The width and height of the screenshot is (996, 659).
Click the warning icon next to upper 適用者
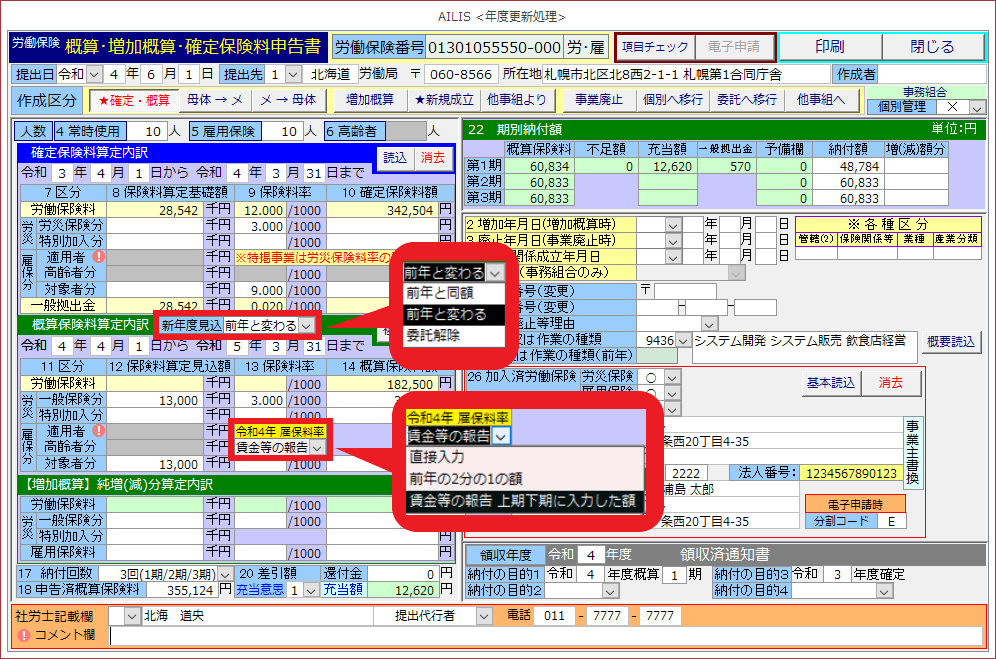pyautogui.click(x=98, y=258)
